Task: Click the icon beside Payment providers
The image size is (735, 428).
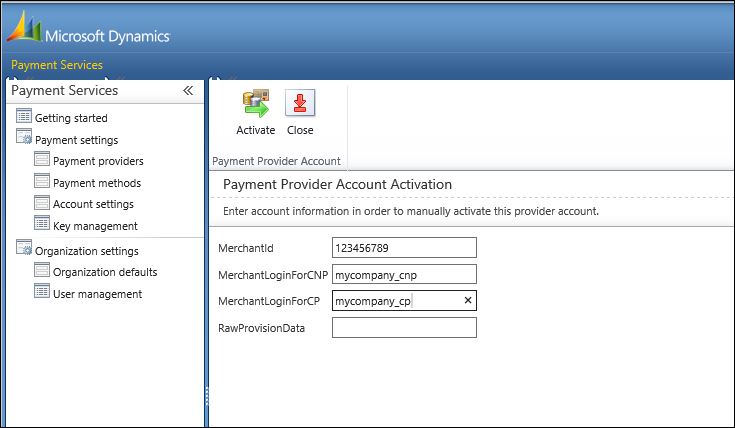Action: tap(42, 160)
